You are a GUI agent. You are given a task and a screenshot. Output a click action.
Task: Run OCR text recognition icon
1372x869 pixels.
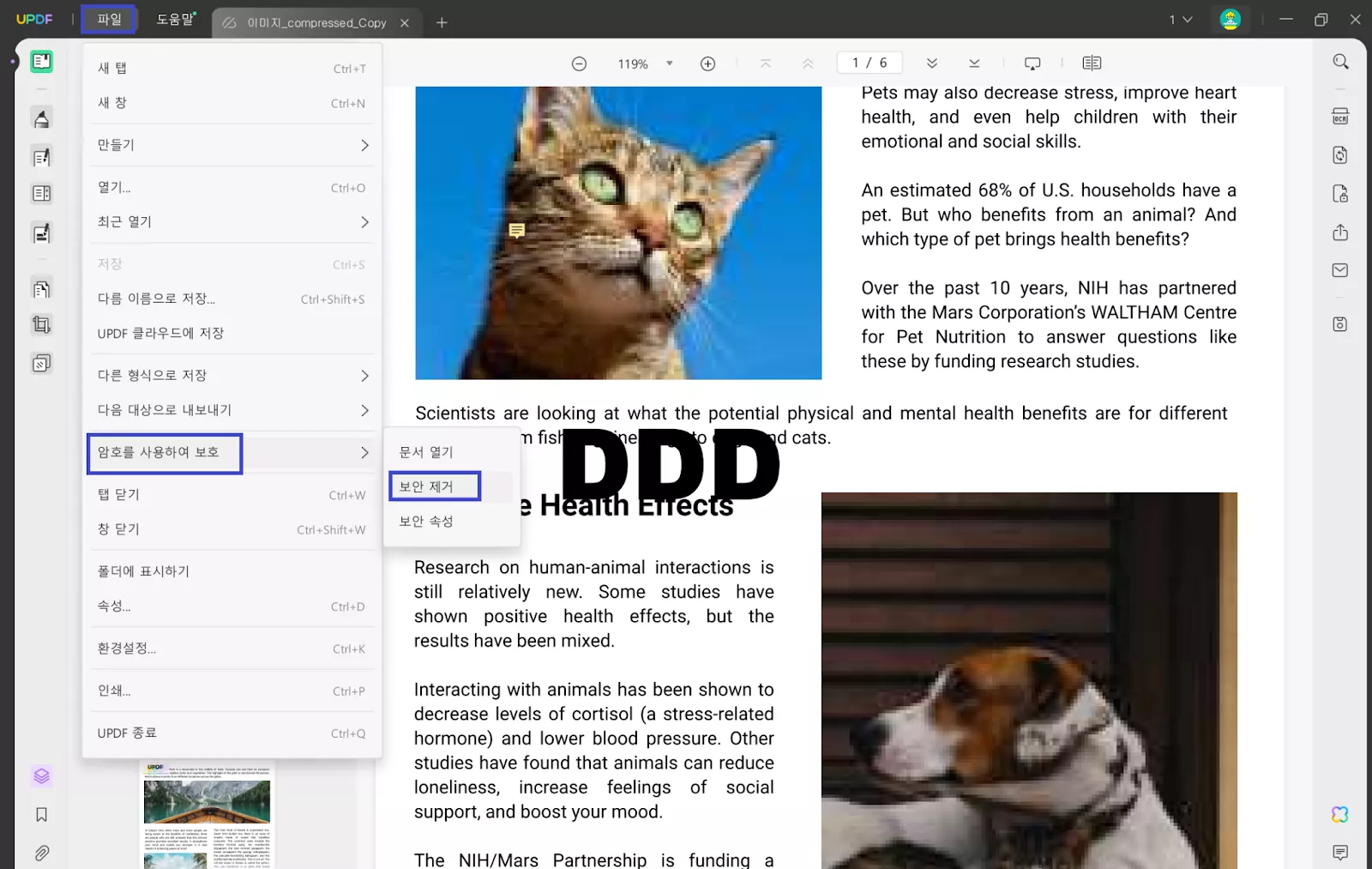(1340, 117)
